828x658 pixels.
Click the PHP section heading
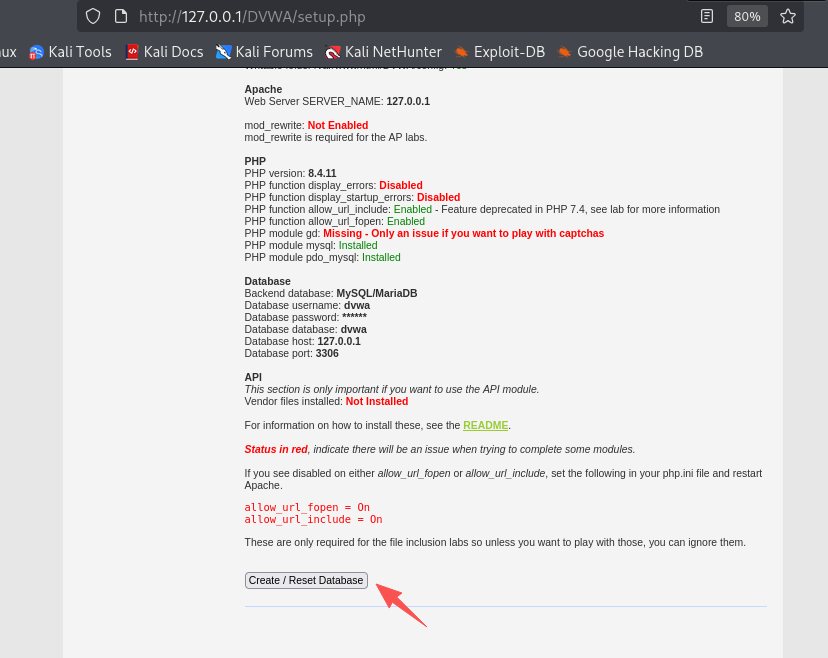pyautogui.click(x=255, y=161)
